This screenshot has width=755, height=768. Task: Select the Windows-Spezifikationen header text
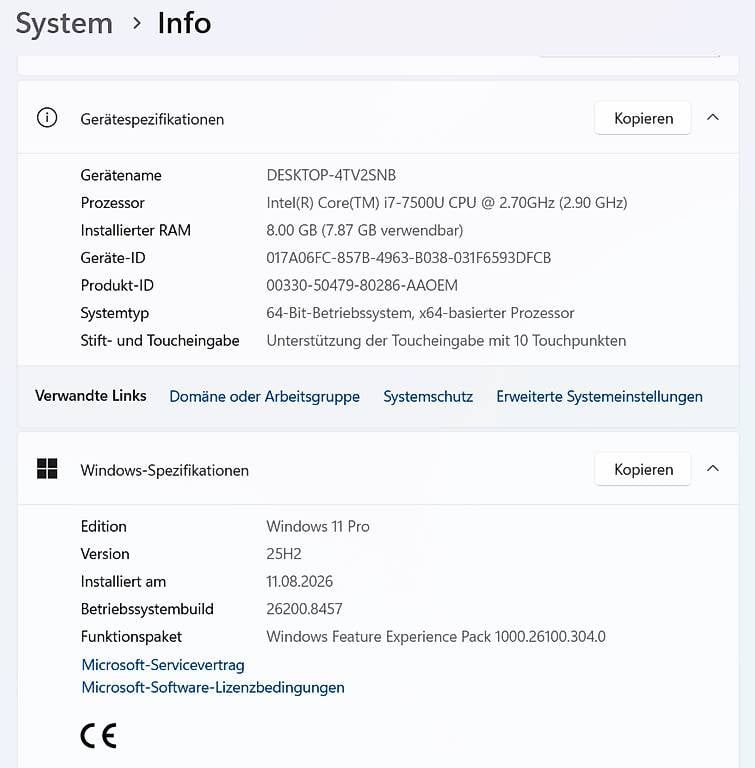[x=165, y=470]
